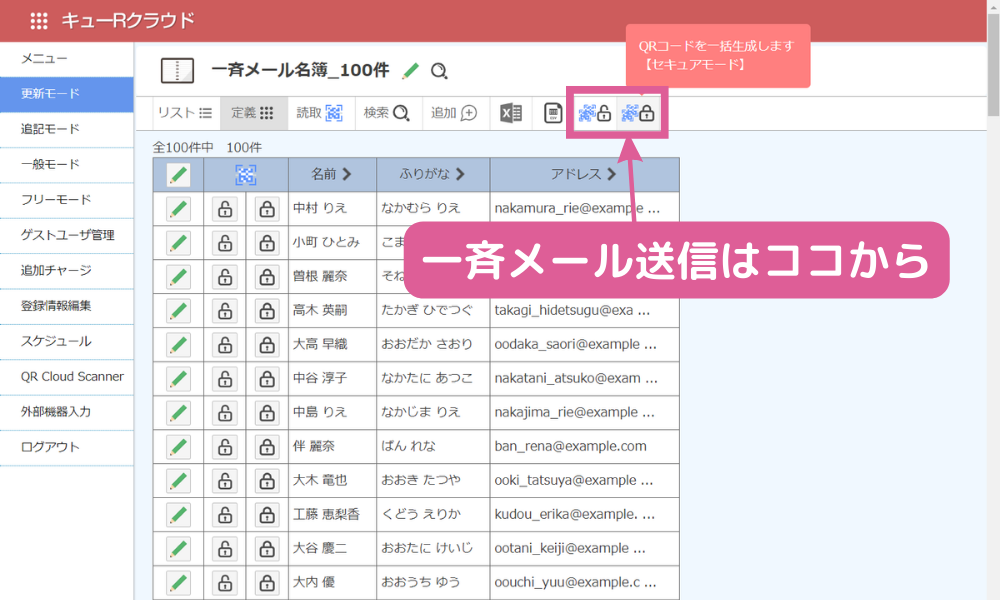Switch to リスト view tab
The height and width of the screenshot is (600, 1000).
tap(186, 113)
